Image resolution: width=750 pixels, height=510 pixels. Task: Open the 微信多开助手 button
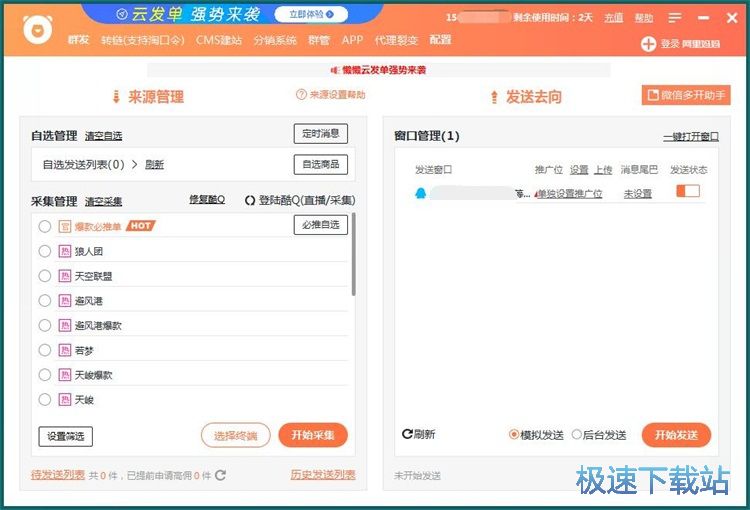[x=686, y=95]
